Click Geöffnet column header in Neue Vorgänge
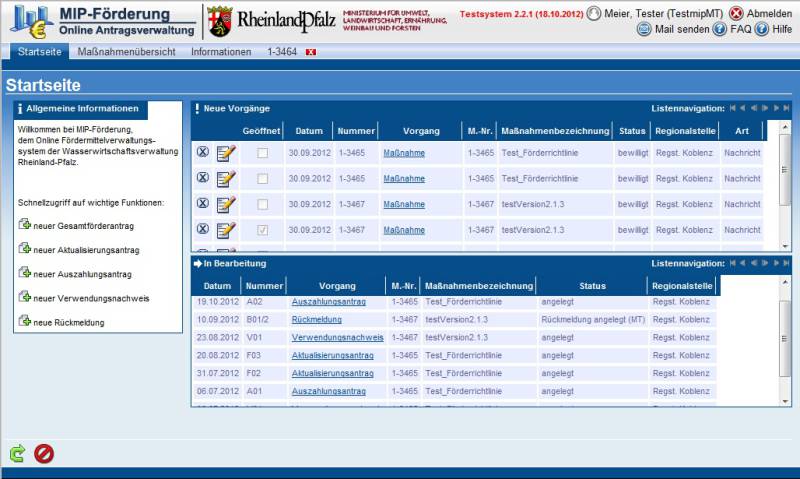The image size is (800, 479). pos(261,131)
